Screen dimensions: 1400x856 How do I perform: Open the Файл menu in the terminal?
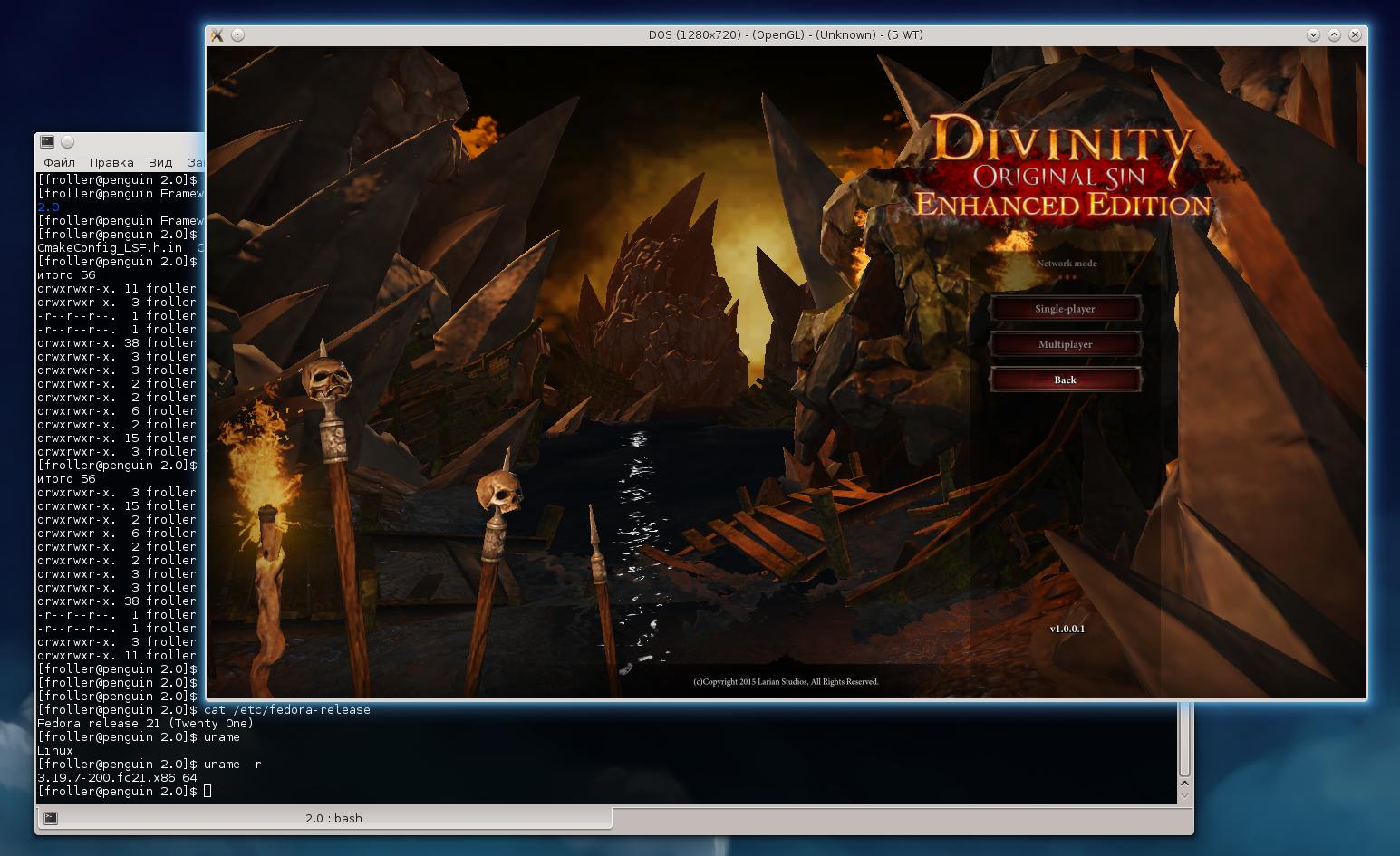tap(59, 163)
